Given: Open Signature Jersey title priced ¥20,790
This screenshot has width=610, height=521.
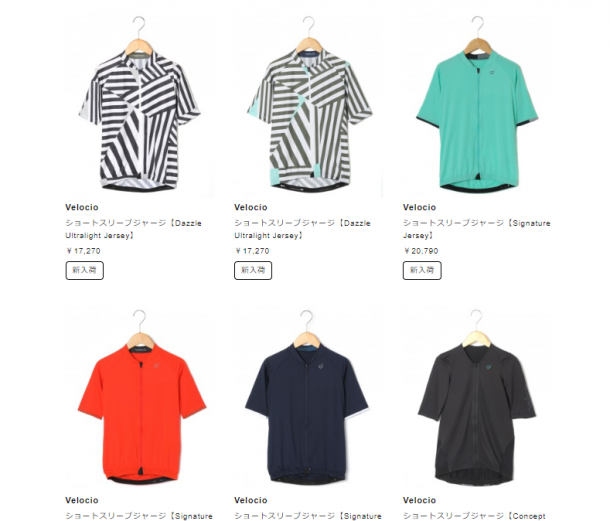Looking at the screenshot, I should tap(477, 229).
